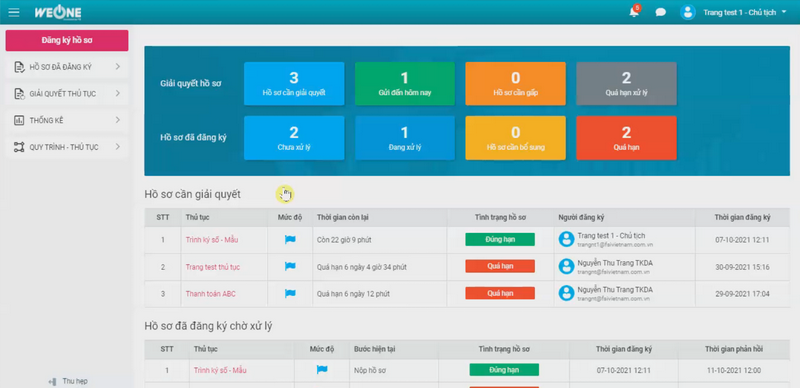
Task: Click Đúng hạn badge in chờ xử lý table
Action: click(504, 370)
